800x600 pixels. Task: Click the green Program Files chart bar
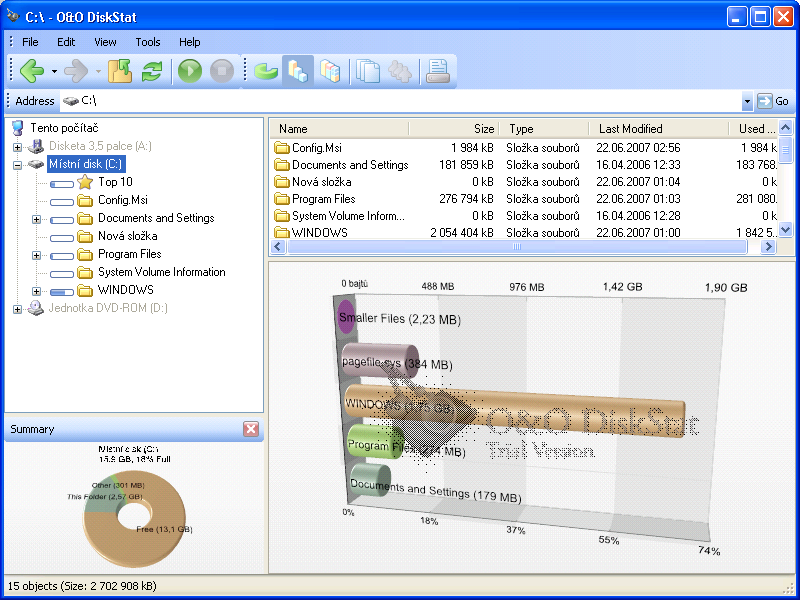(x=376, y=442)
